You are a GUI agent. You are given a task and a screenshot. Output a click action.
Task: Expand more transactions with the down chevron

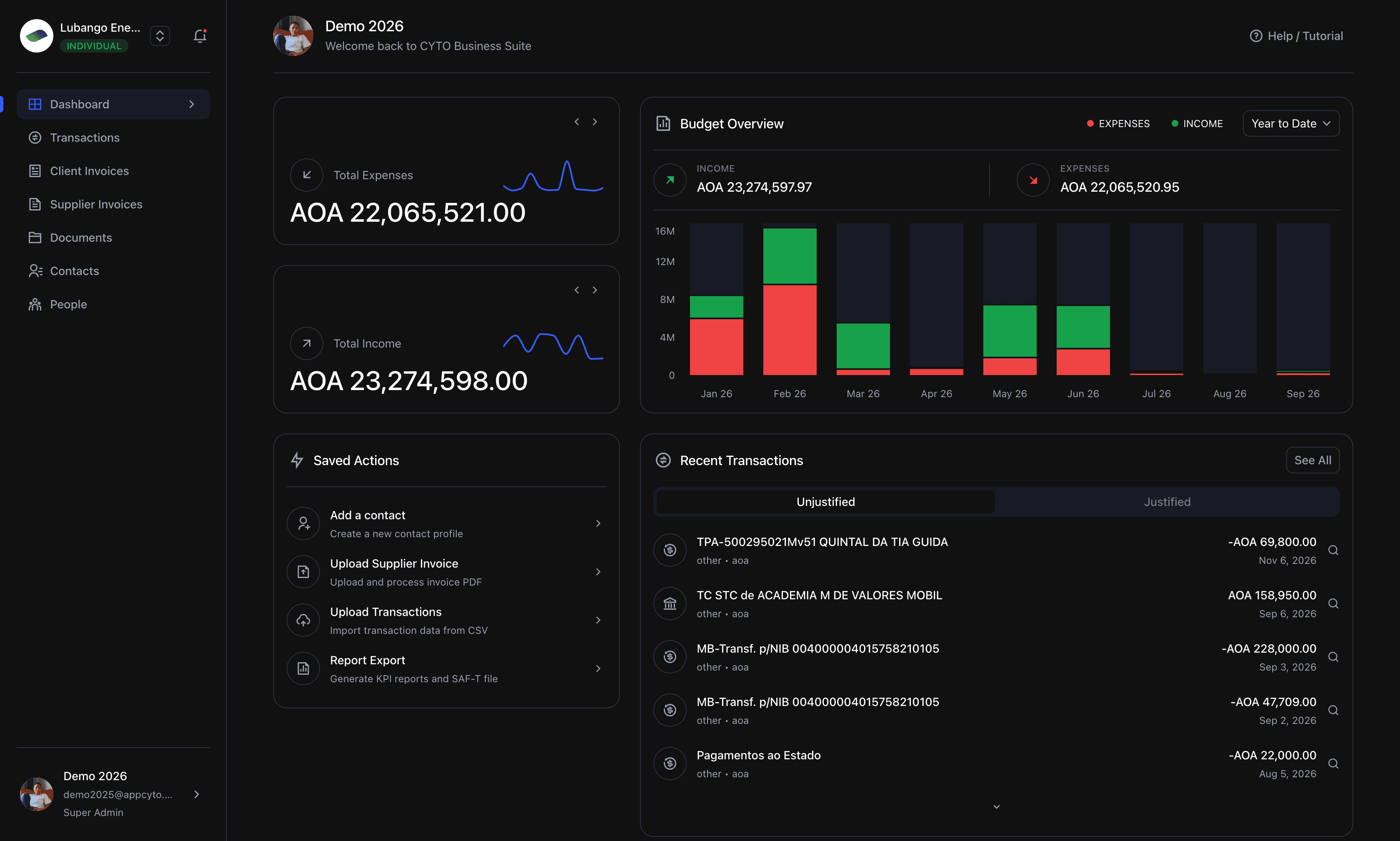click(x=997, y=806)
